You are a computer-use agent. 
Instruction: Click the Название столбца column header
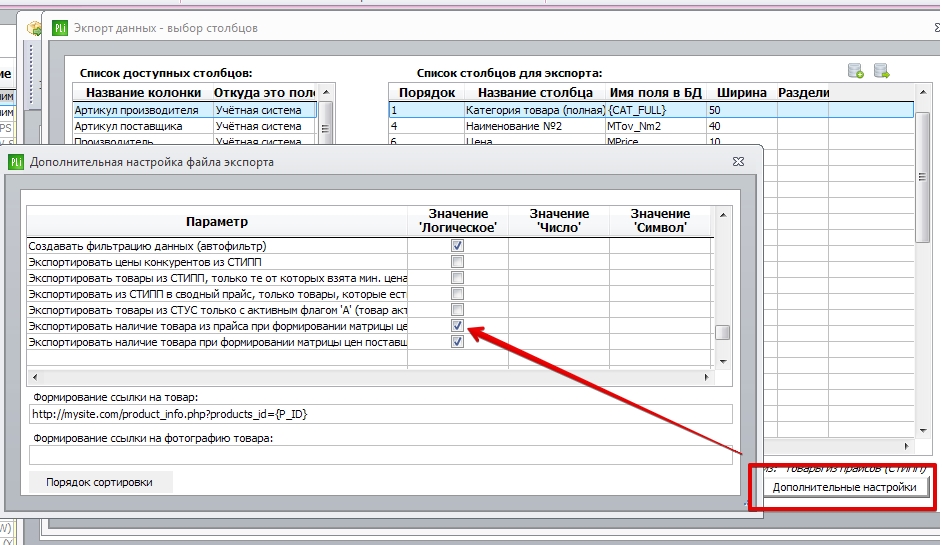tap(535, 93)
